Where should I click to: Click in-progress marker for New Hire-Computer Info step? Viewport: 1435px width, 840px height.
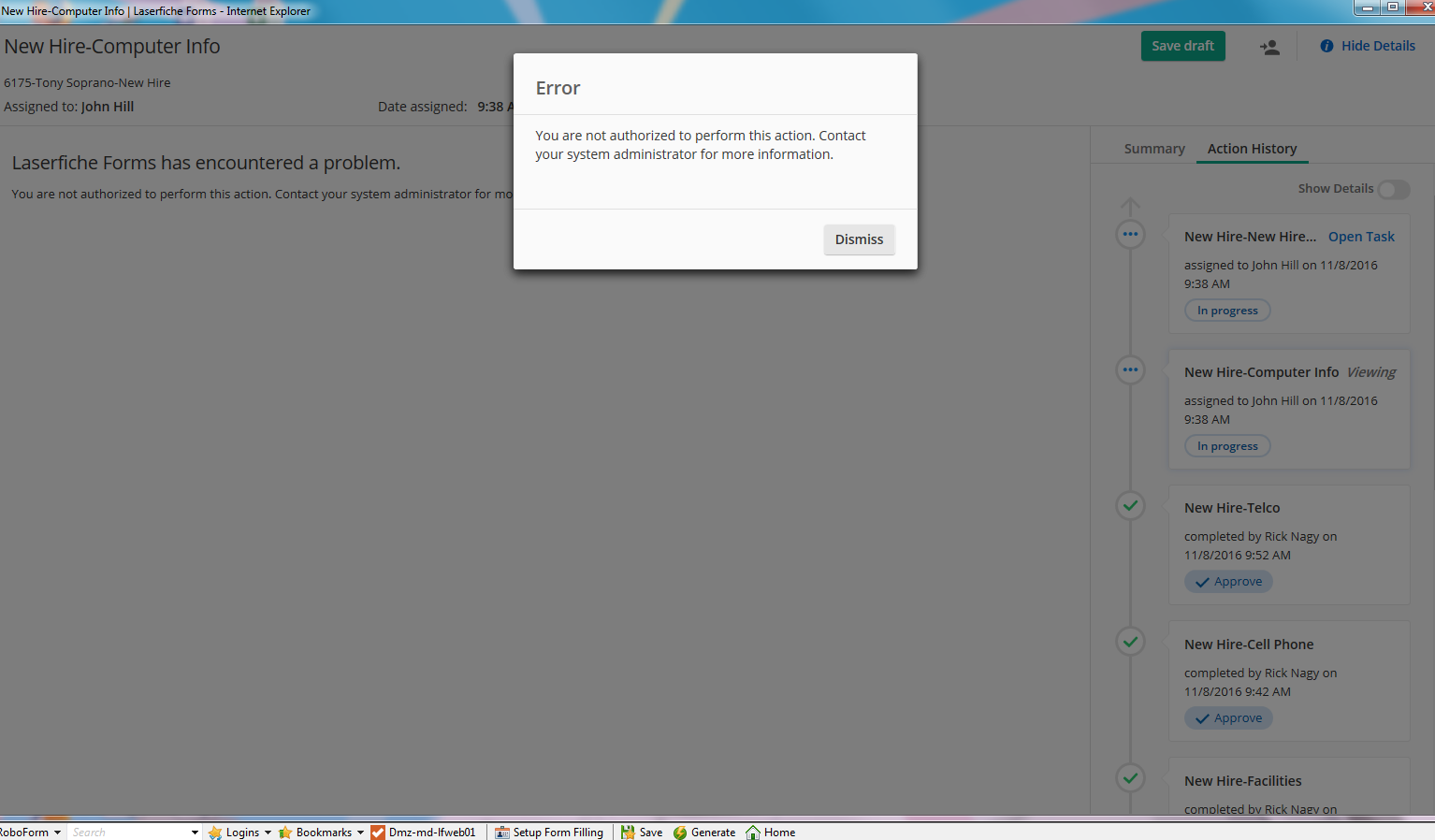tap(1130, 369)
